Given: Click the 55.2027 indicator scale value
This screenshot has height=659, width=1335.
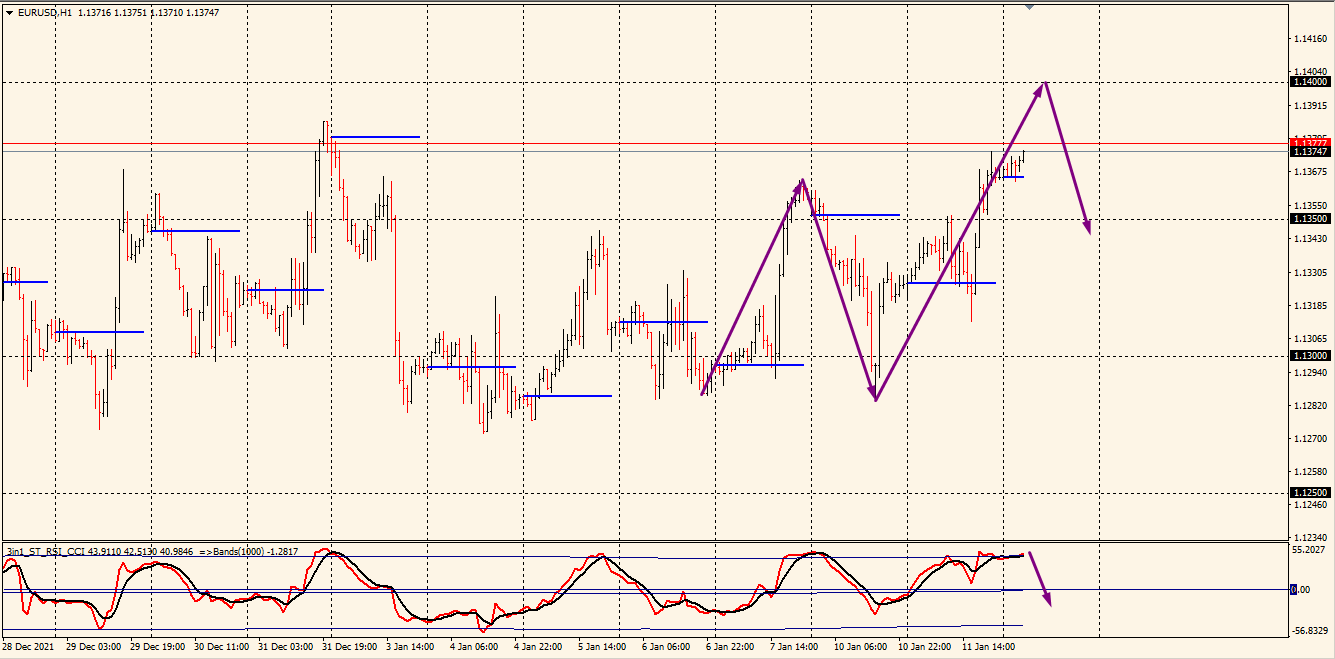Looking at the screenshot, I should coord(1309,550).
